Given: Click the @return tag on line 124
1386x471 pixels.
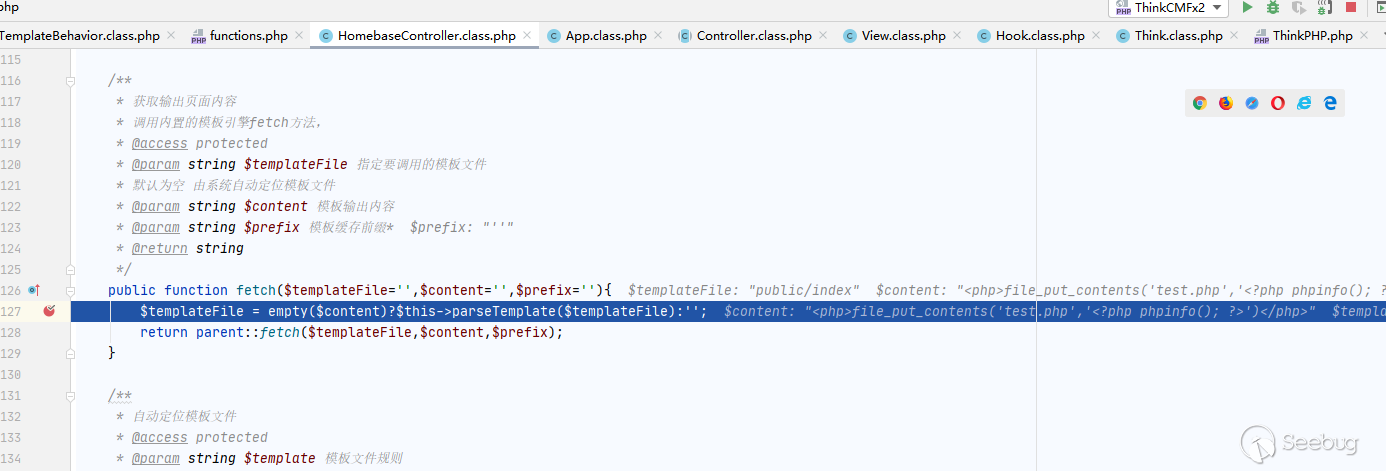Looking at the screenshot, I should click(159, 248).
